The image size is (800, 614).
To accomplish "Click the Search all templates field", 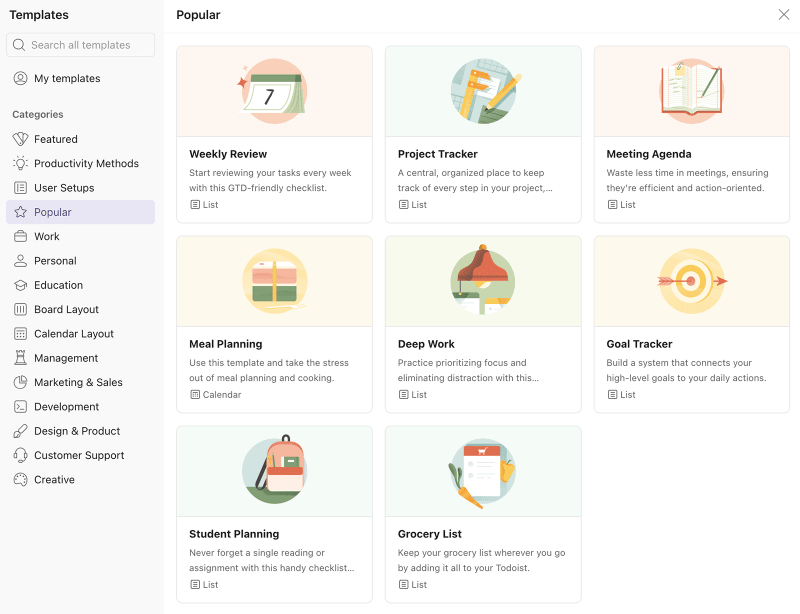I will click(x=80, y=45).
